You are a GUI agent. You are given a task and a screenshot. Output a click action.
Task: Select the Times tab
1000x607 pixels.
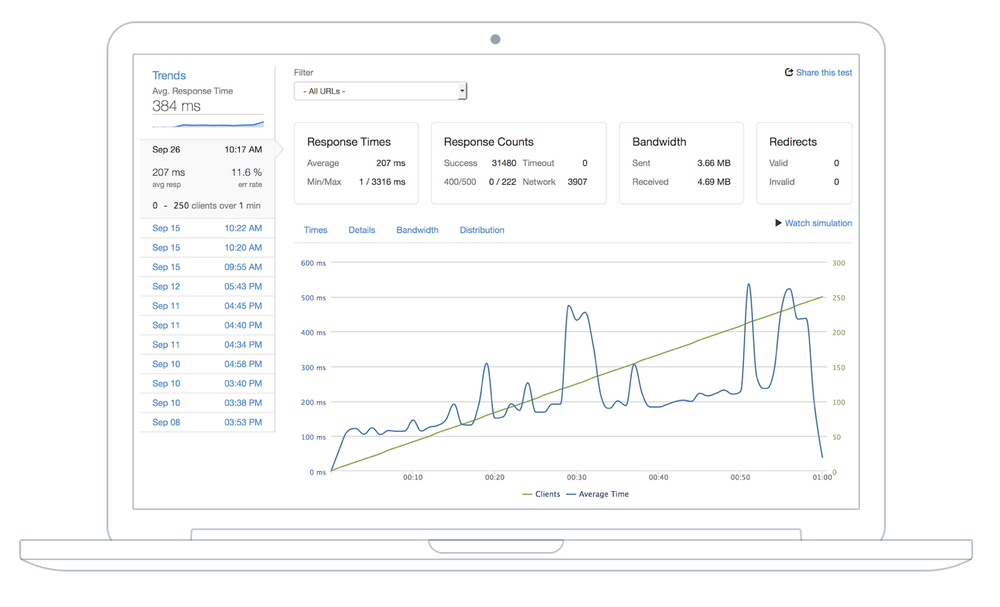(x=315, y=230)
